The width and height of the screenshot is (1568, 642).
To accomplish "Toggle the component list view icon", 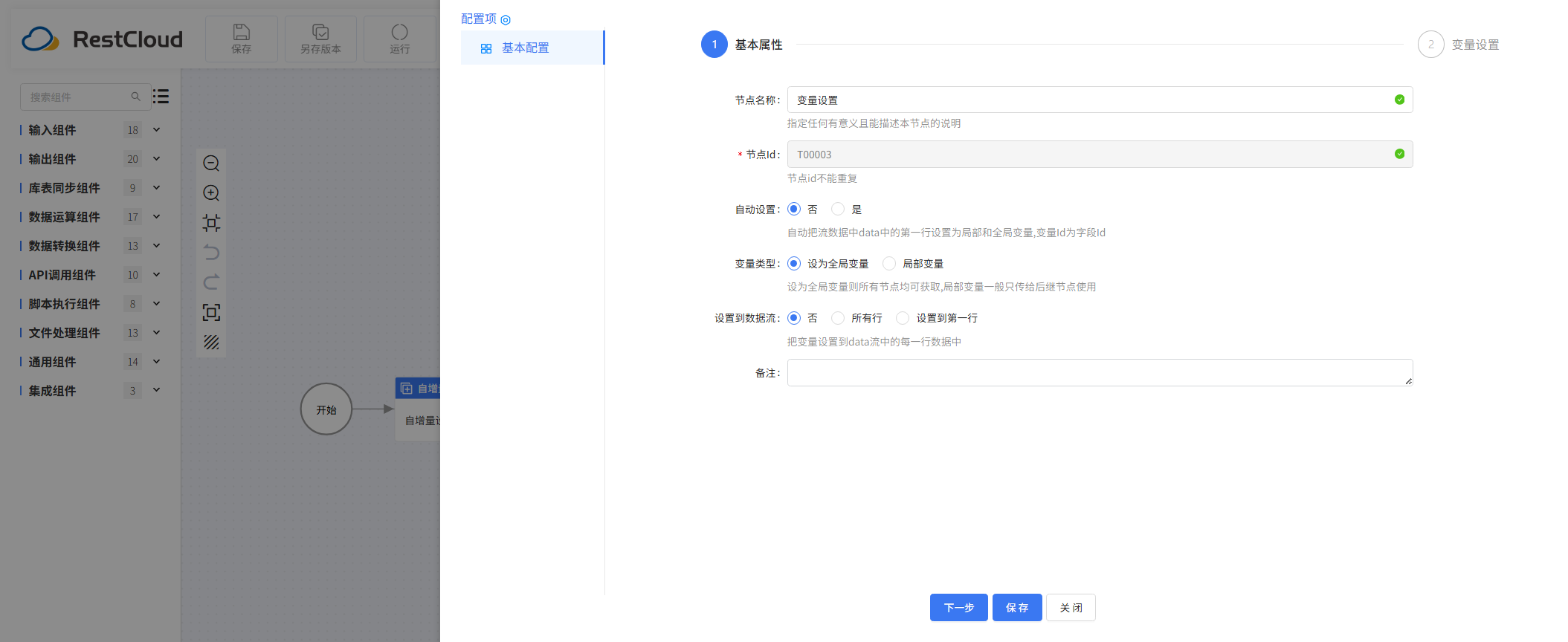I will coord(161,97).
